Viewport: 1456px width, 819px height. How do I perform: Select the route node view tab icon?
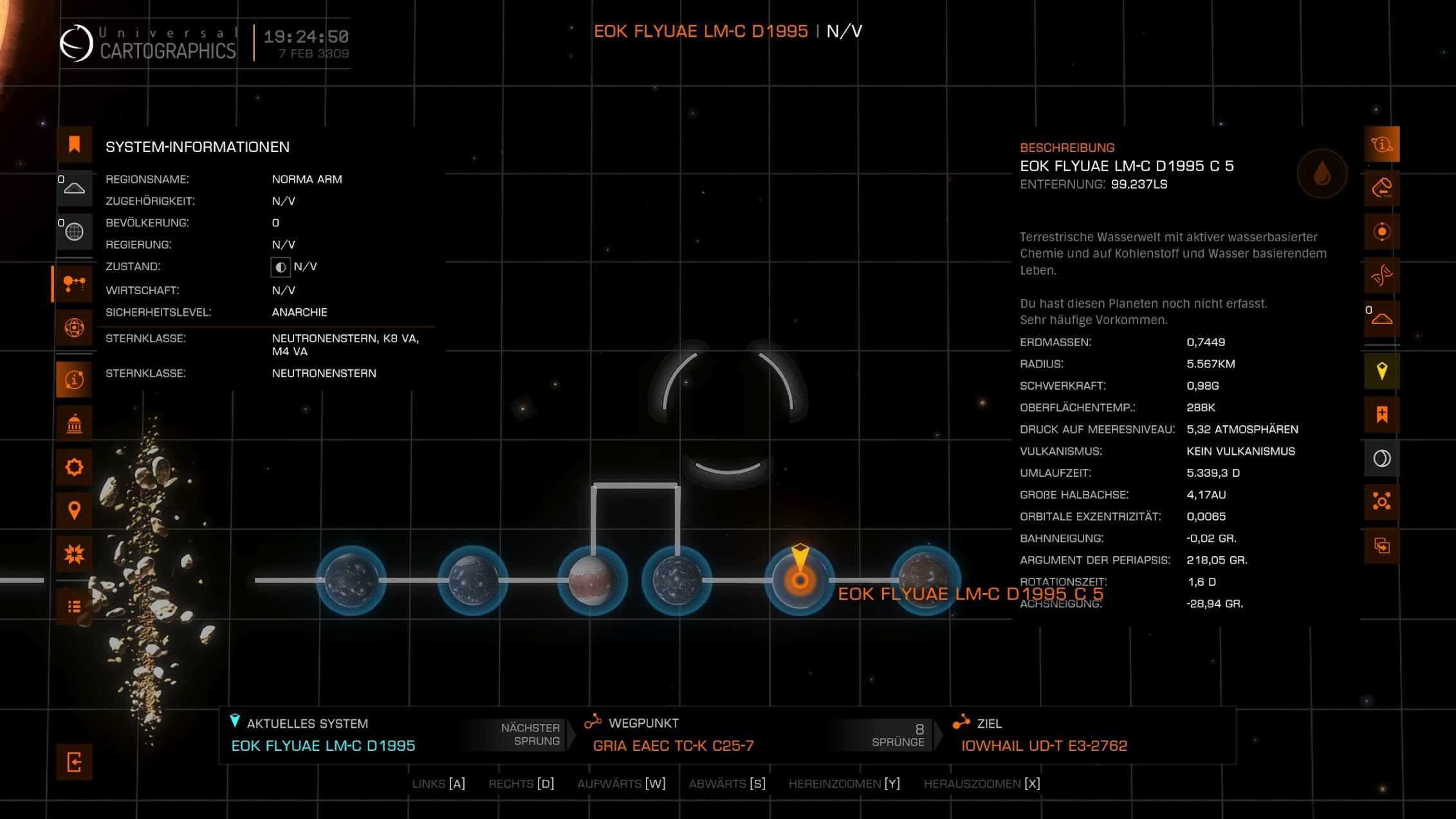pos(74,283)
